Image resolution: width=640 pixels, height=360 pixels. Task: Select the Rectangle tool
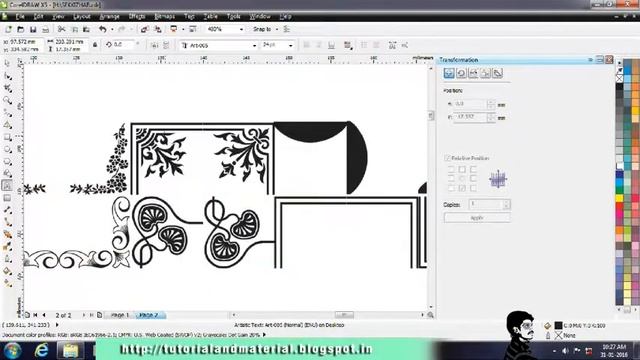point(7,137)
